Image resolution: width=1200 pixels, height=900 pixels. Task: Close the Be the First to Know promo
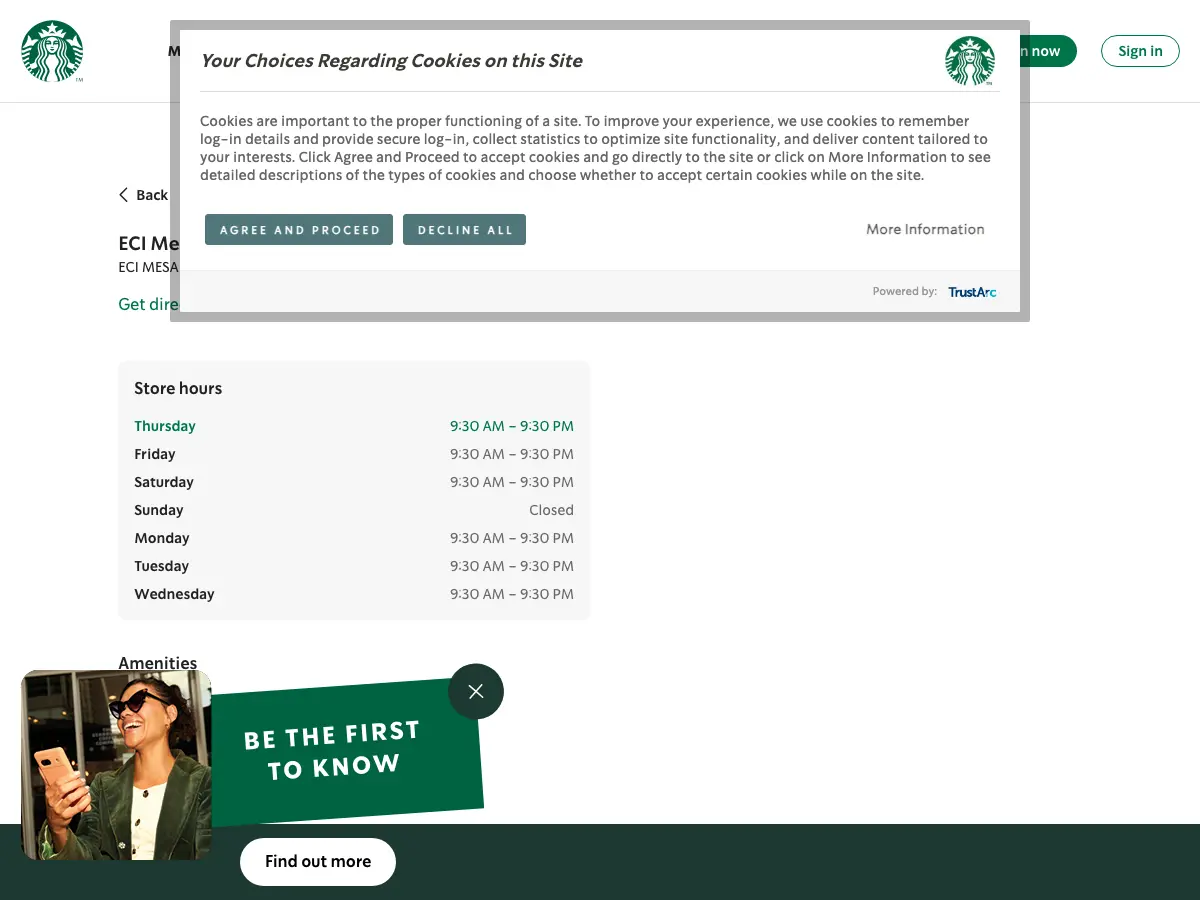(x=476, y=692)
